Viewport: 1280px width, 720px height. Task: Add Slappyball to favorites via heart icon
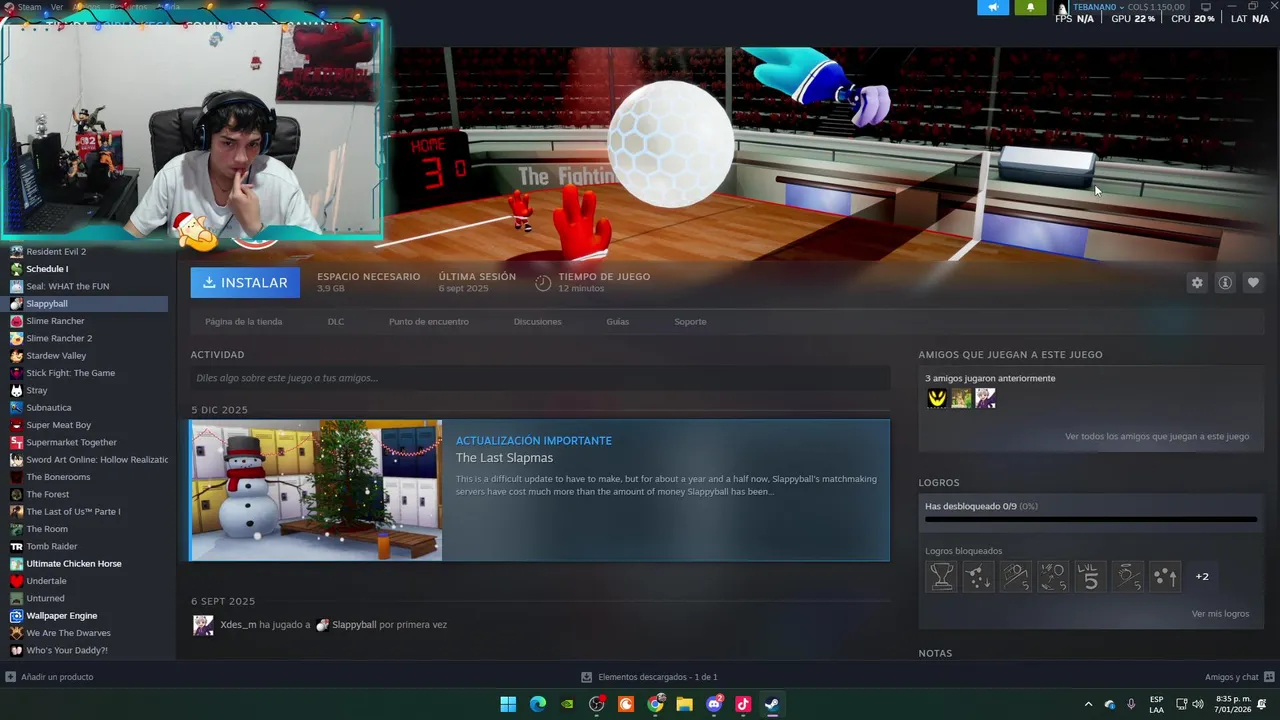[x=1253, y=283]
